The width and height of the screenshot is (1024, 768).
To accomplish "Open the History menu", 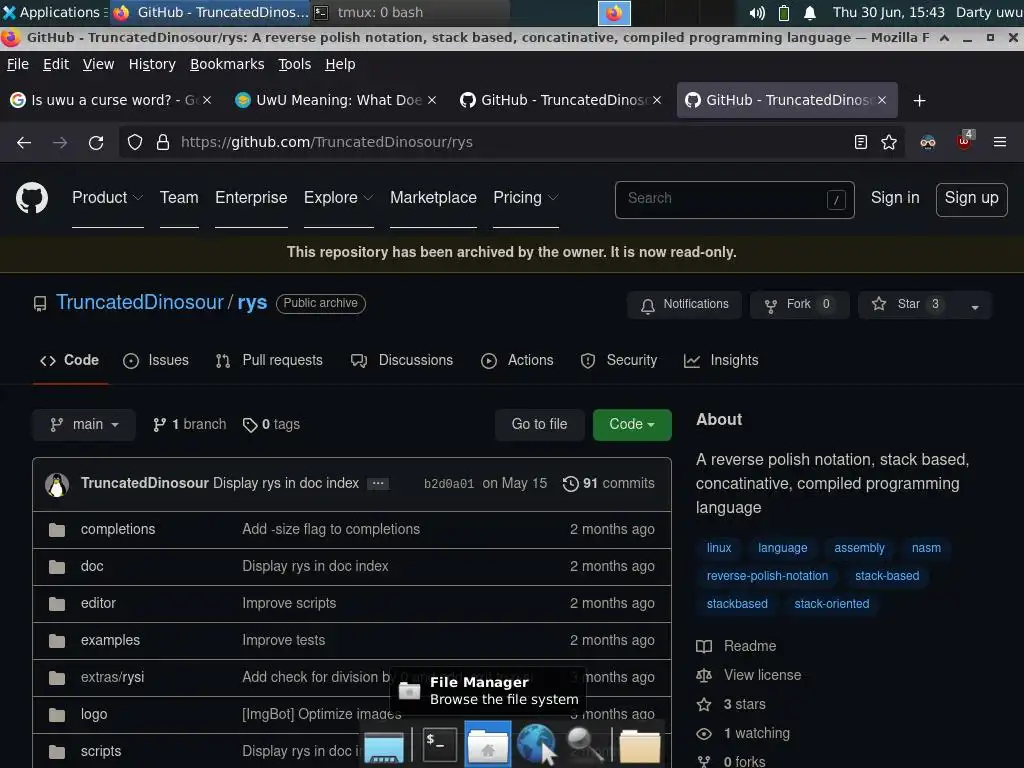I will pyautogui.click(x=152, y=64).
